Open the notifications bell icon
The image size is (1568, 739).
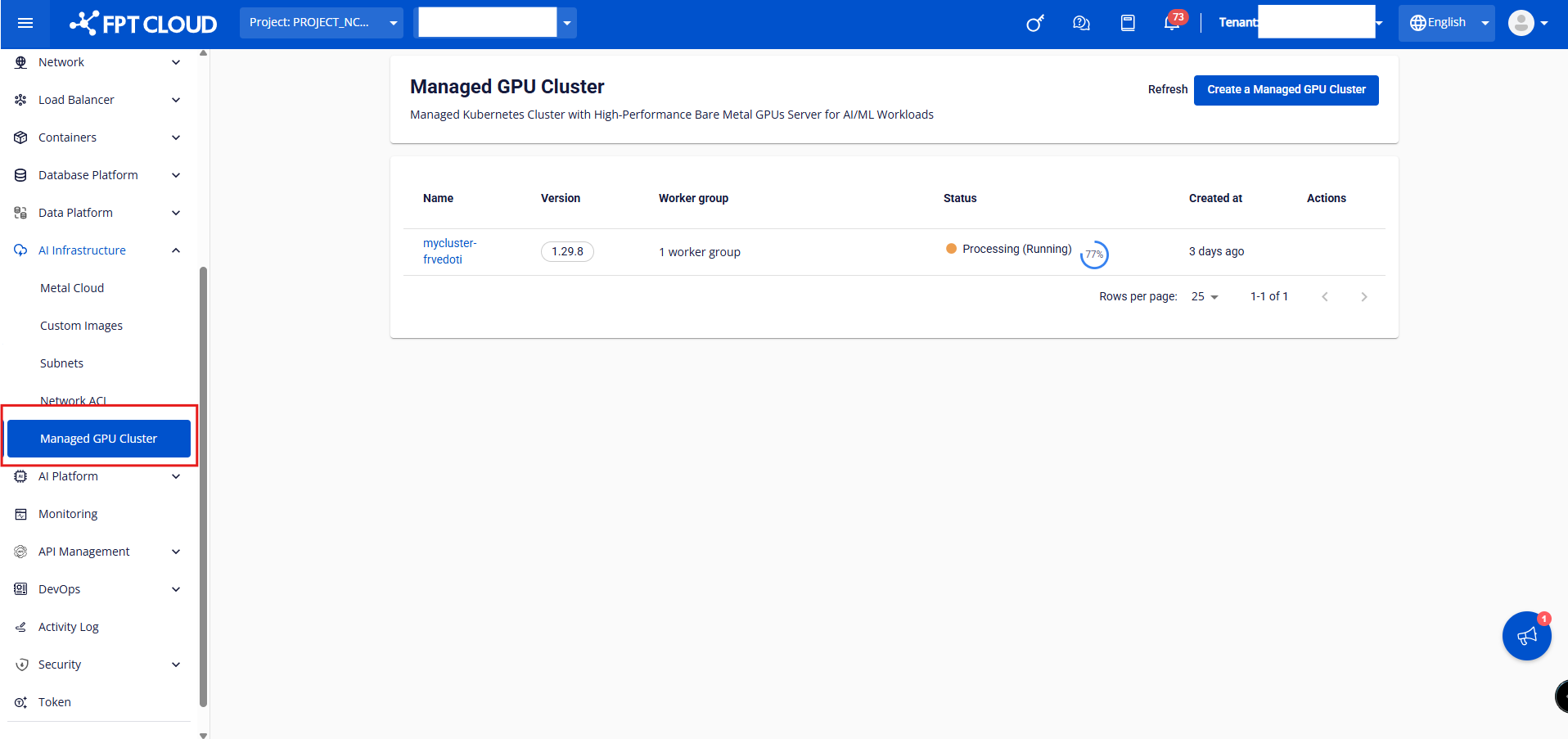pos(1172,23)
